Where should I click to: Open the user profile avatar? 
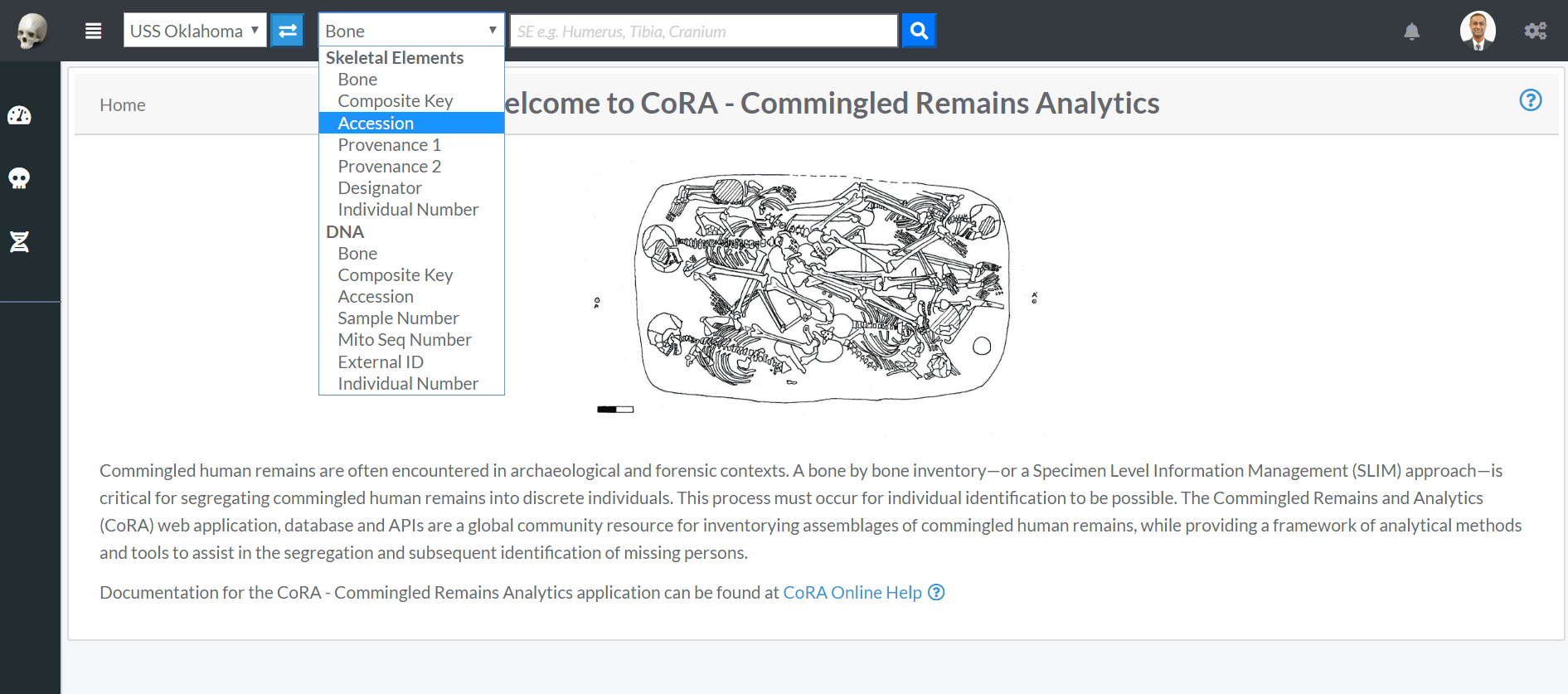point(1478,31)
